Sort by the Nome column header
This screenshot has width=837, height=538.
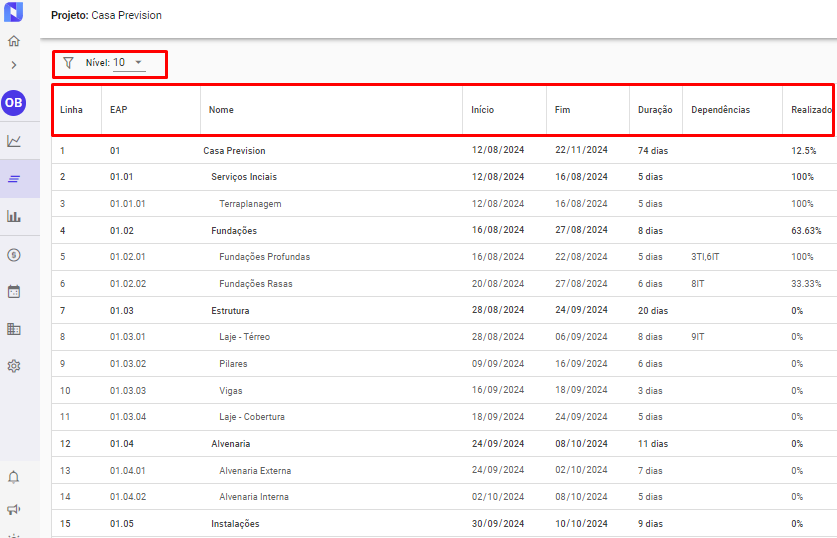point(221,109)
